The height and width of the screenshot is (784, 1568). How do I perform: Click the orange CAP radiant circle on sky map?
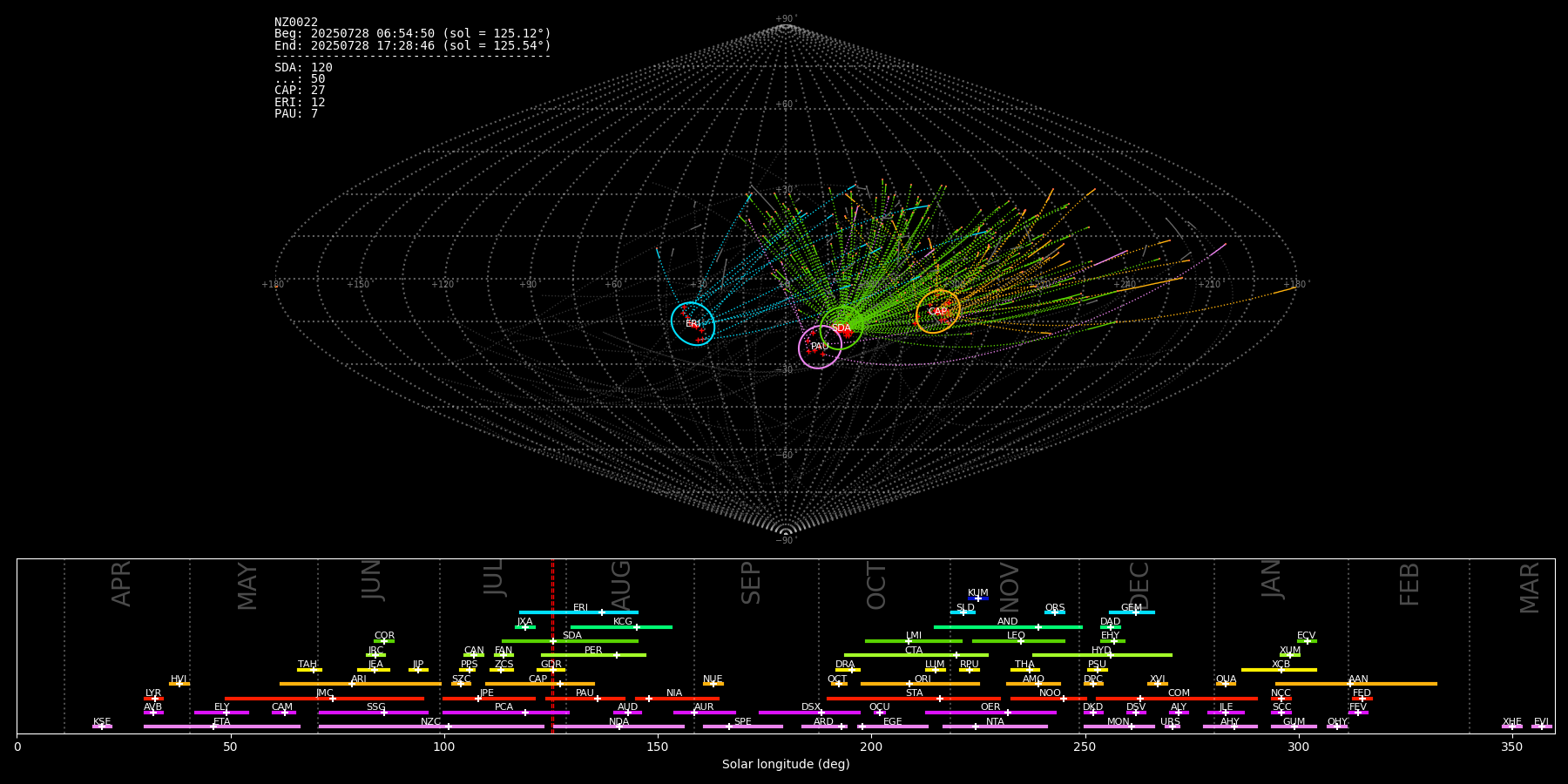[938, 311]
